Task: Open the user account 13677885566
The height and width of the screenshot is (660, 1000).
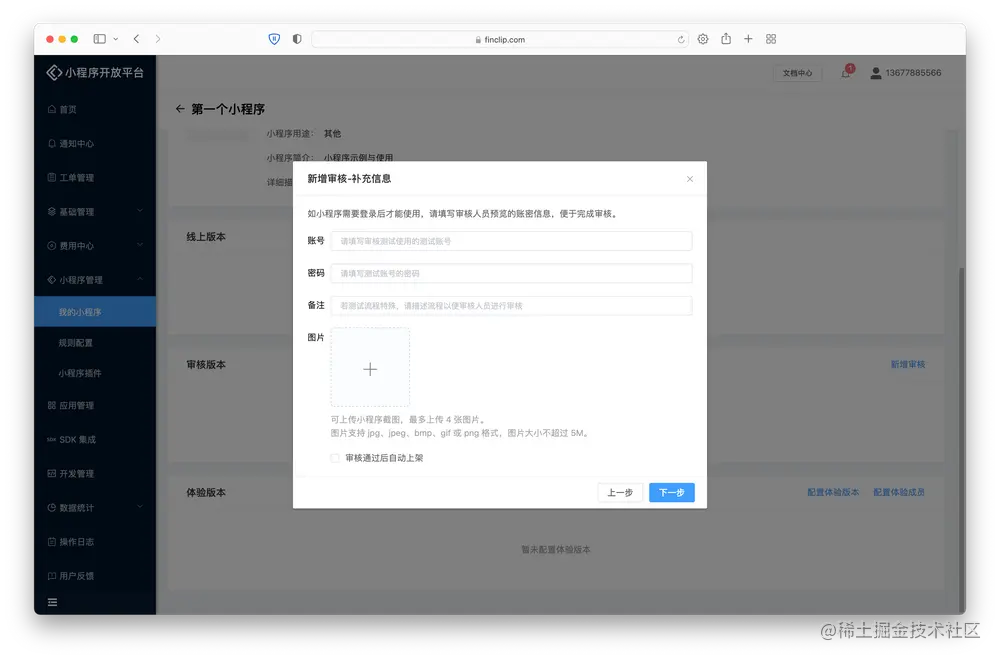Action: (x=906, y=73)
